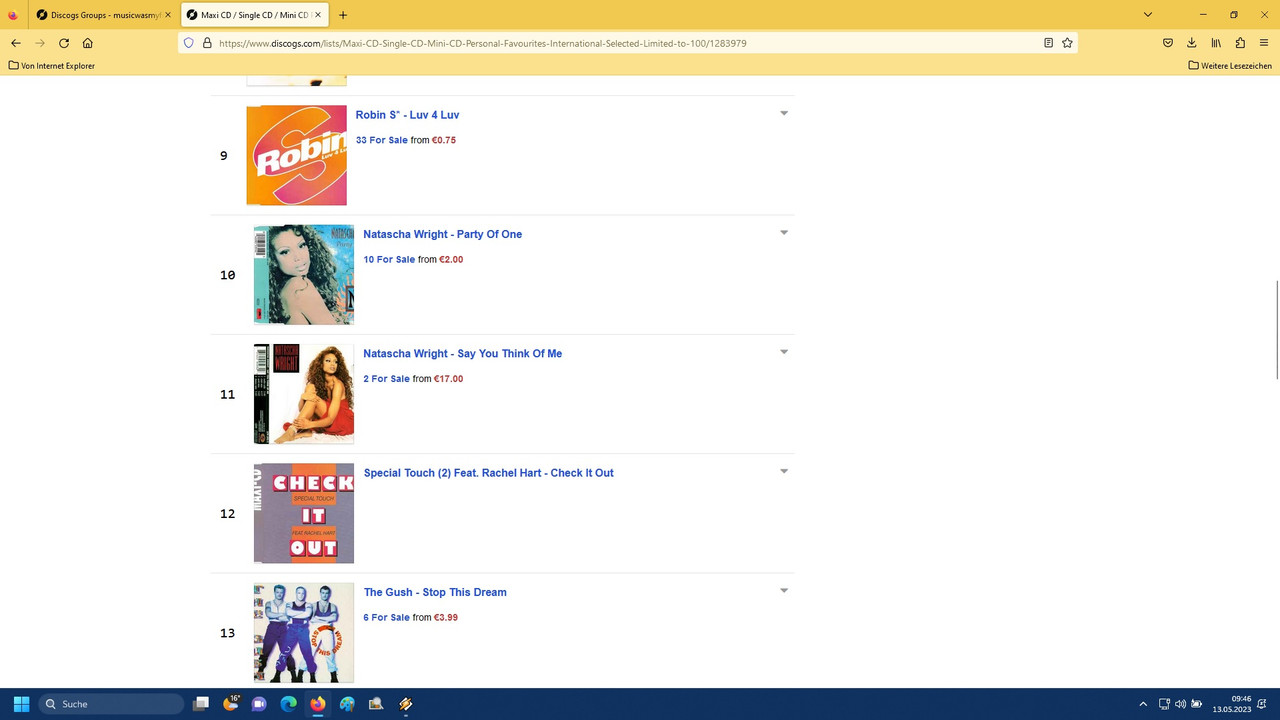Viewport: 1280px width, 720px height.
Task: Click the site security padlock icon
Action: pyautogui.click(x=207, y=43)
